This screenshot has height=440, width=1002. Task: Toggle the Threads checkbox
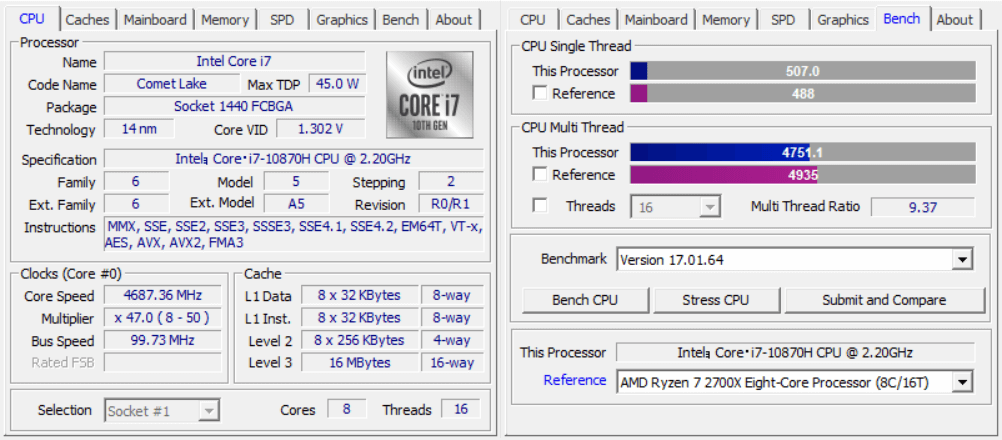[540, 206]
